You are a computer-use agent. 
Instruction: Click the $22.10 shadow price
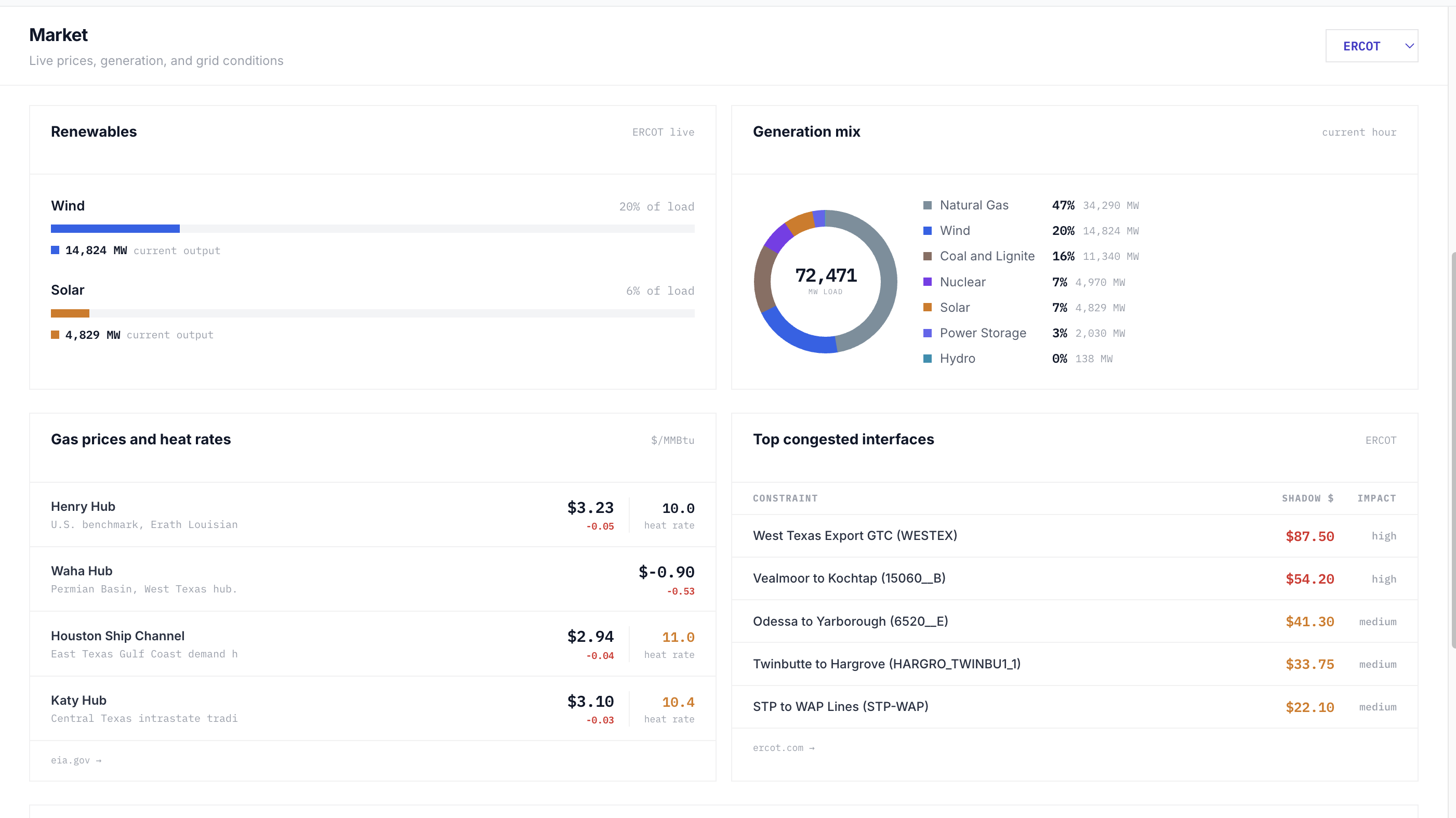1309,707
